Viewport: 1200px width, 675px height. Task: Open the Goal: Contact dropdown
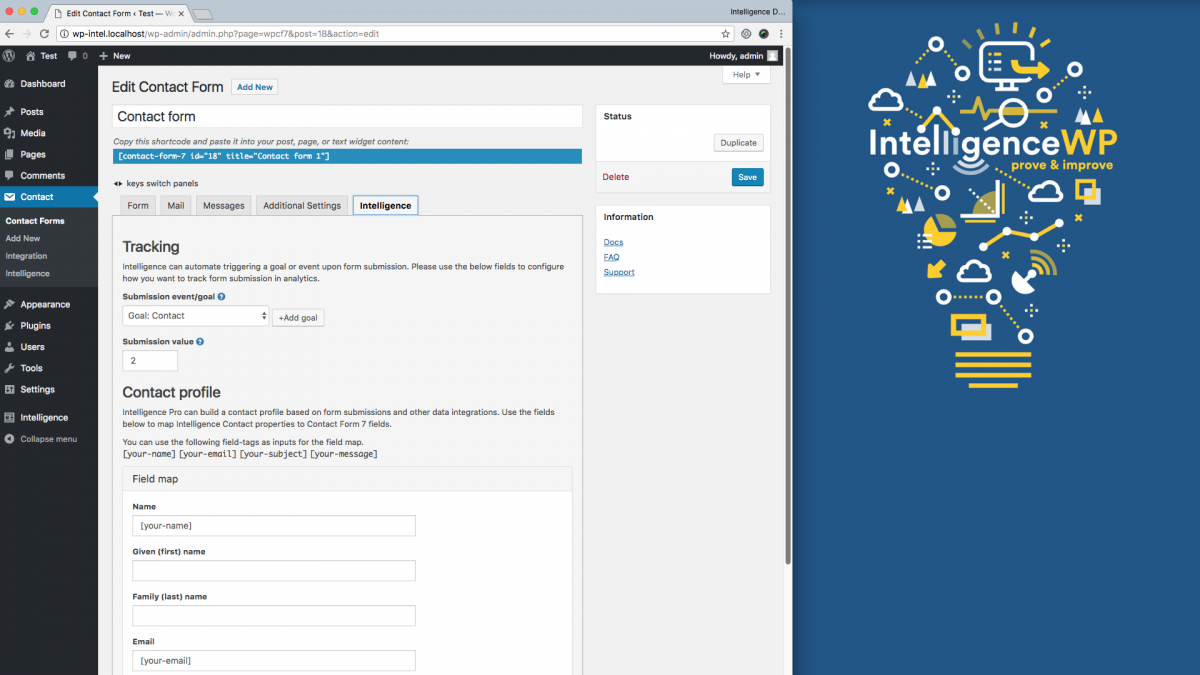tap(196, 316)
